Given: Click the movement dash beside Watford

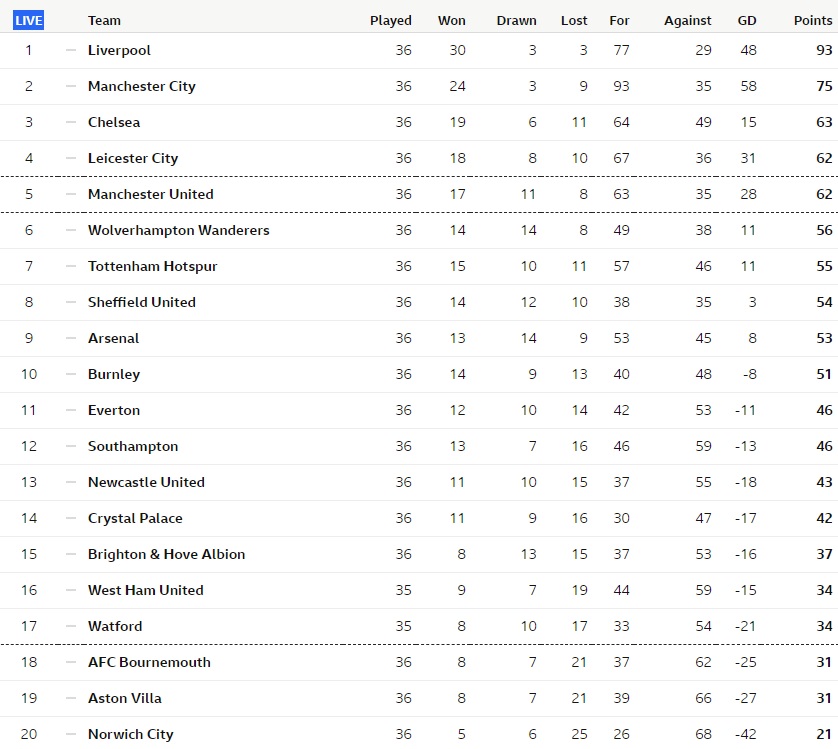Looking at the screenshot, I should [71, 626].
